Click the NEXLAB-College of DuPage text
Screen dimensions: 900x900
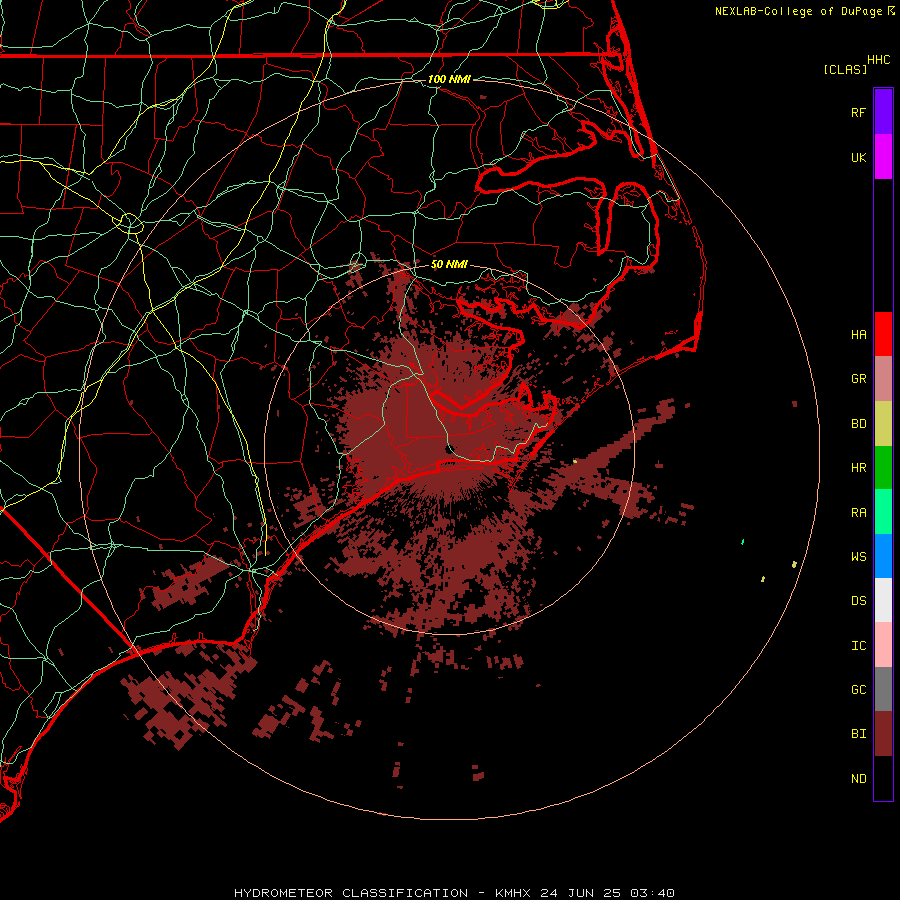799,11
